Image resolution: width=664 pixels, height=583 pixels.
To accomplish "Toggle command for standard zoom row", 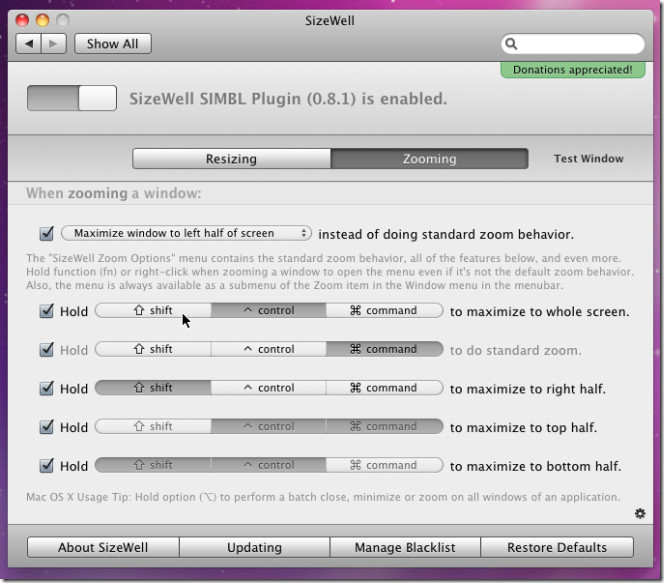I will pos(385,349).
